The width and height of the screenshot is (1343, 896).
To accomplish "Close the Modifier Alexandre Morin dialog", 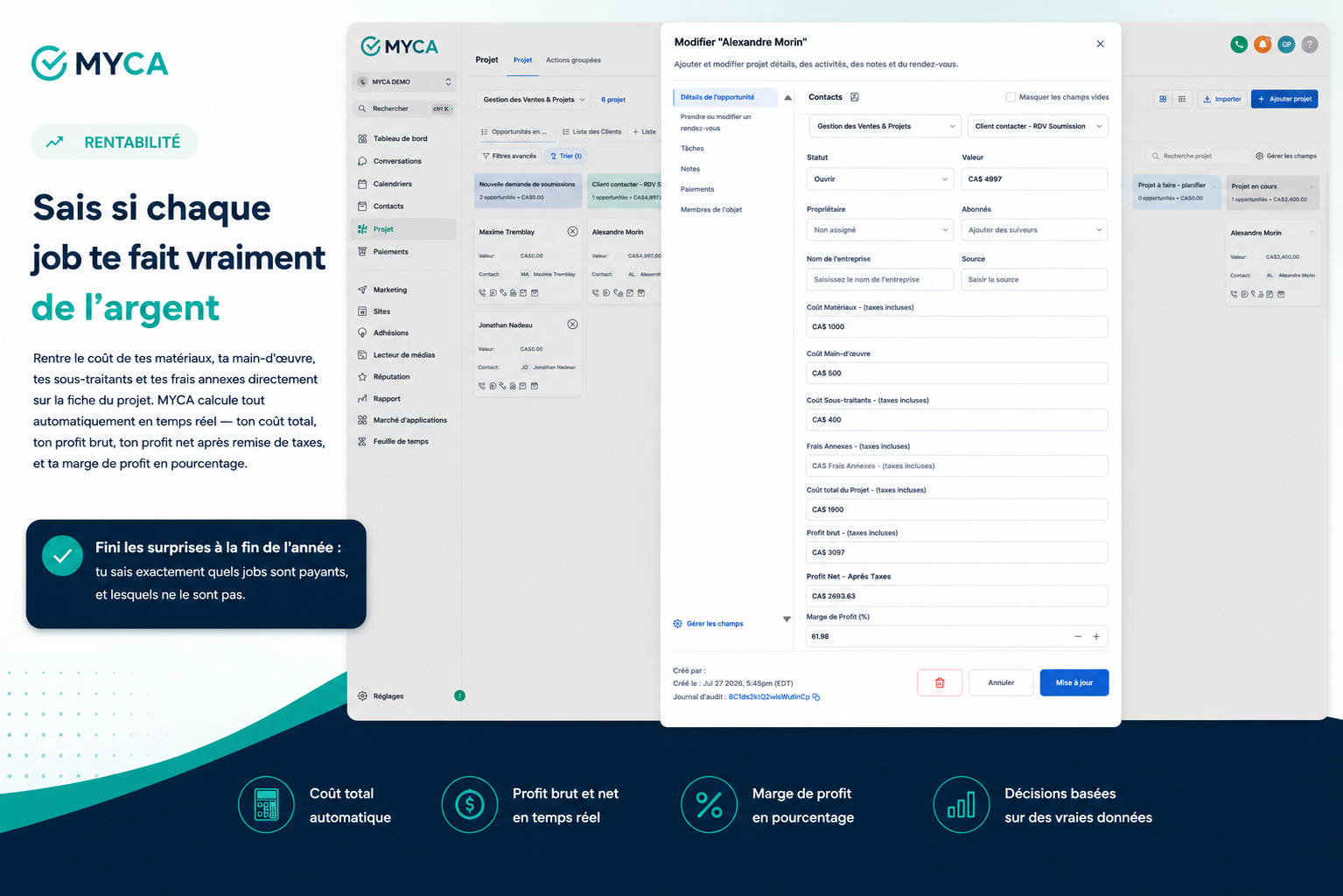I will (1100, 44).
